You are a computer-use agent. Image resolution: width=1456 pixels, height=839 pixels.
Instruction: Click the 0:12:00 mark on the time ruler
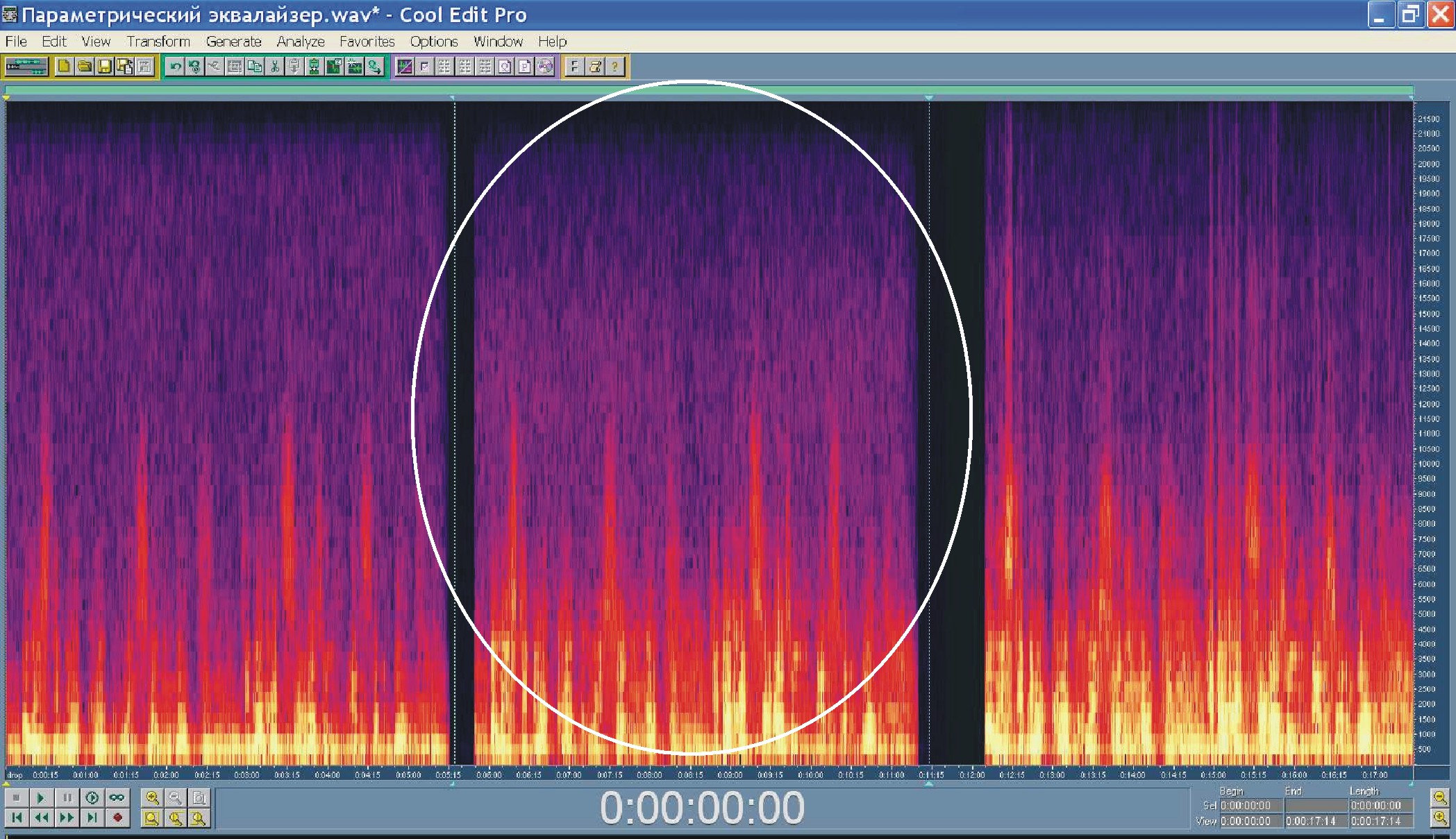972,774
